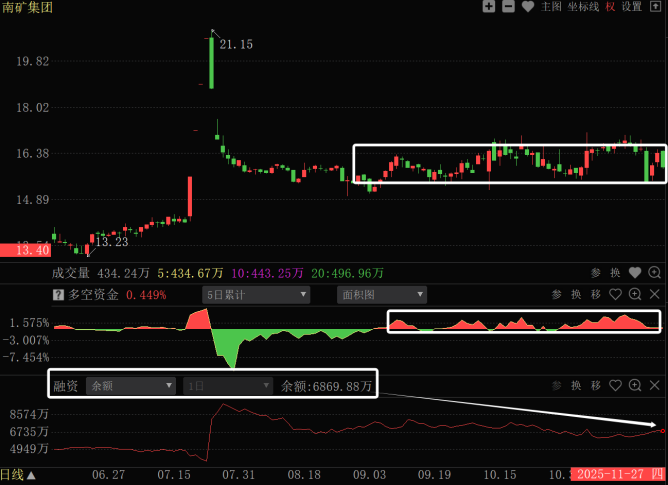Click the magnifier icon in 融资 panel
Image resolution: width=668 pixels, height=485 pixels.
point(655,385)
